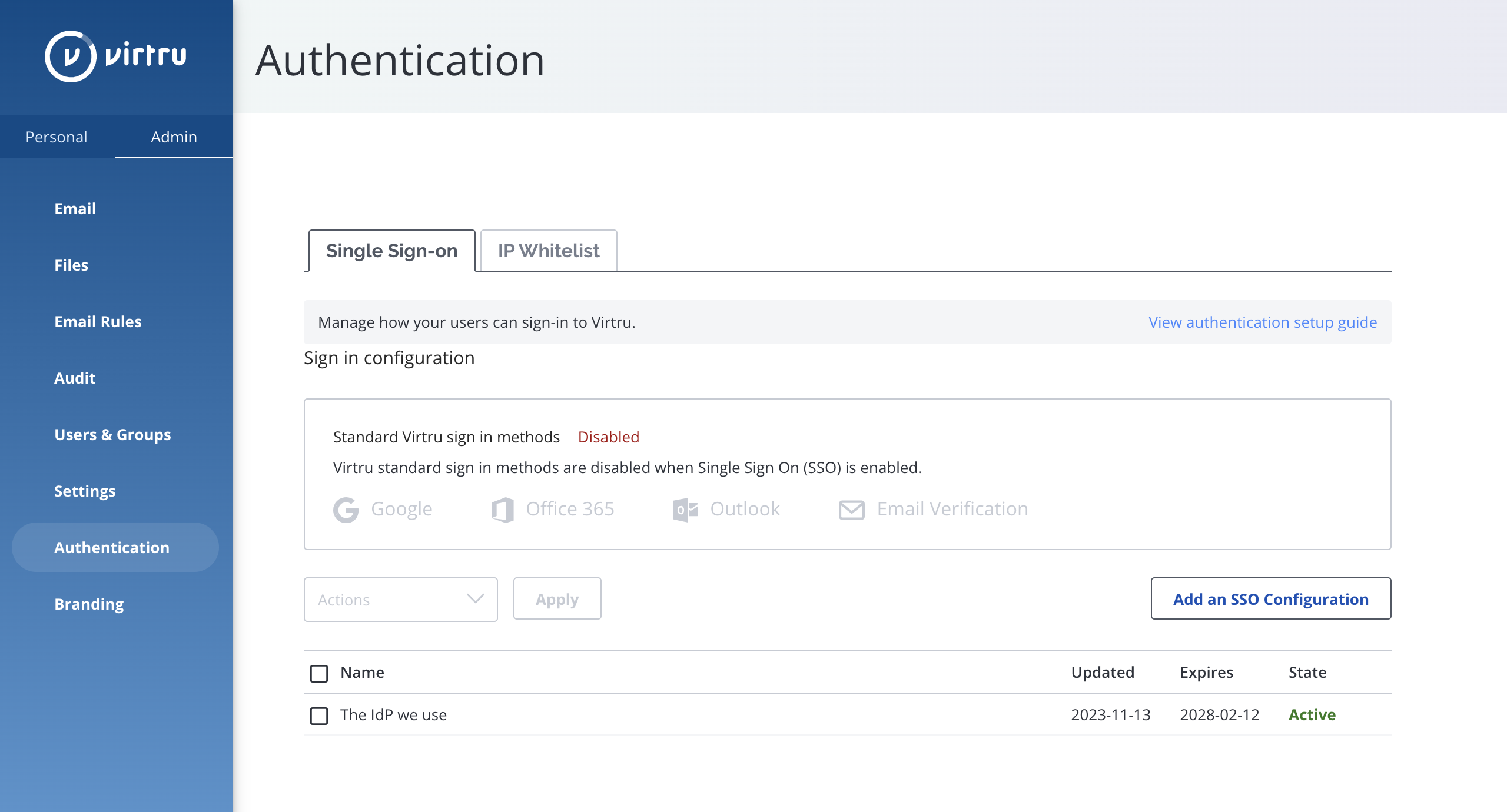The image size is (1507, 812).
Task: Open Files in the sidebar
Action: point(71,265)
